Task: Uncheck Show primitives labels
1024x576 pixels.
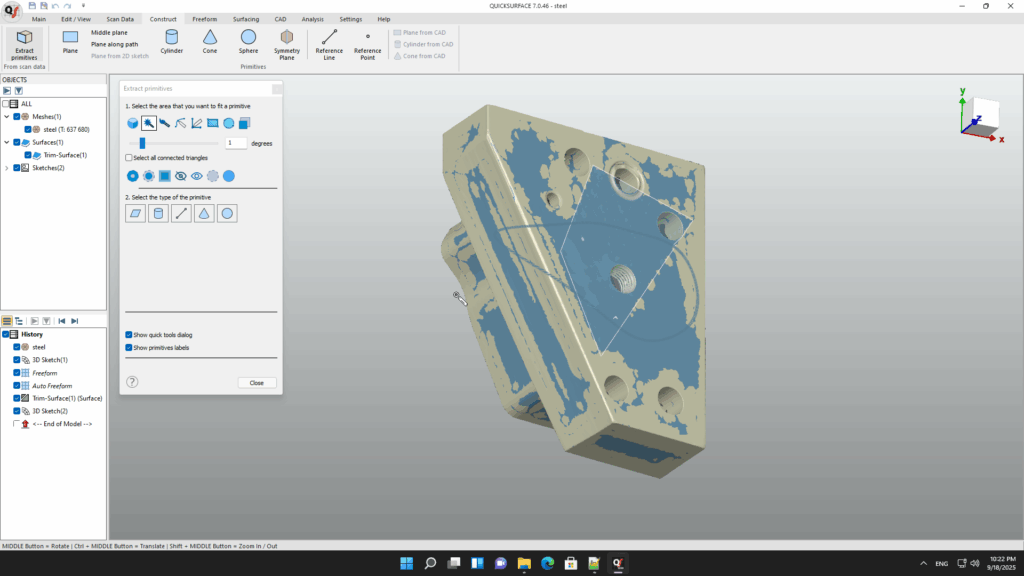Action: pos(129,348)
